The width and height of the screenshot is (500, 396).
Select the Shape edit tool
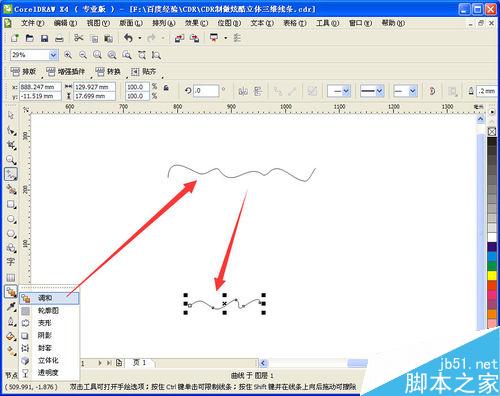click(x=11, y=130)
